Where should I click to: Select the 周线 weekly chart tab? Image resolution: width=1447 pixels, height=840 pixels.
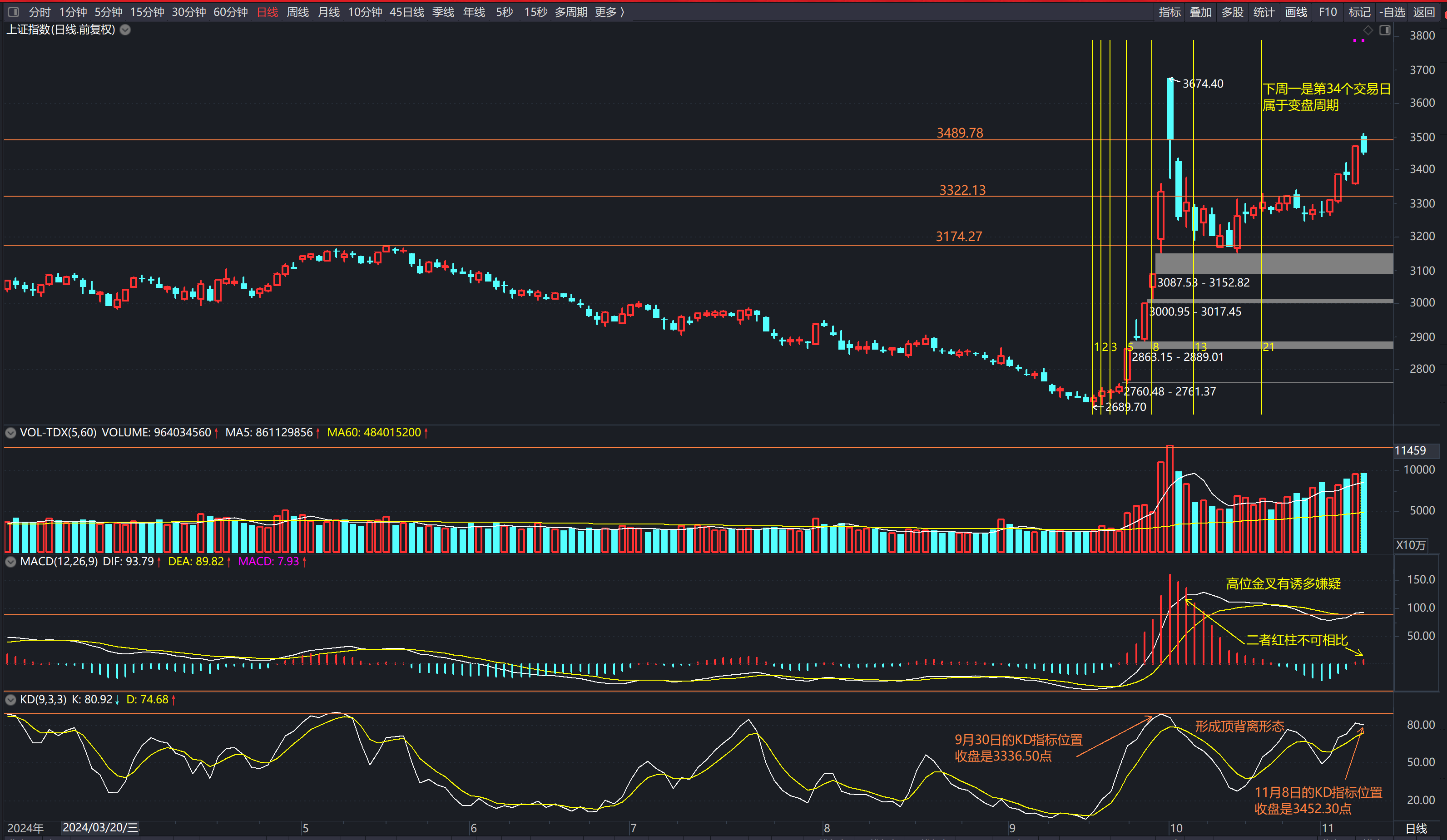[297, 11]
